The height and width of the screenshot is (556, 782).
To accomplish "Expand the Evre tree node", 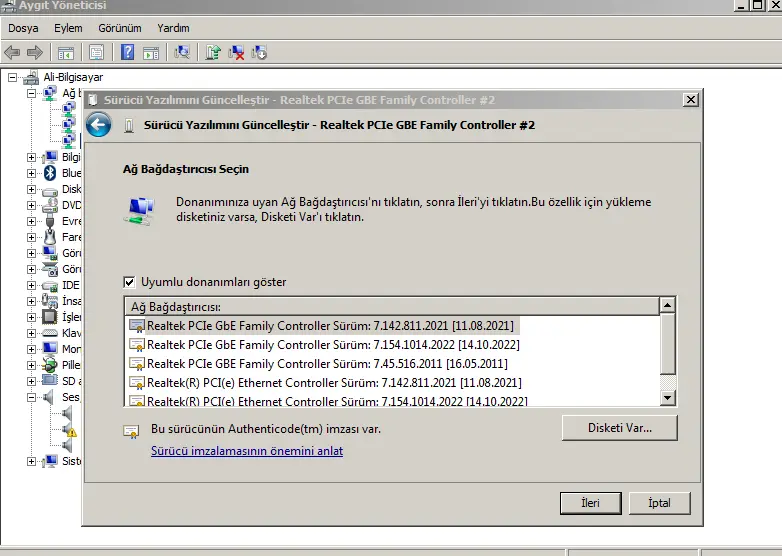I will click(31, 221).
